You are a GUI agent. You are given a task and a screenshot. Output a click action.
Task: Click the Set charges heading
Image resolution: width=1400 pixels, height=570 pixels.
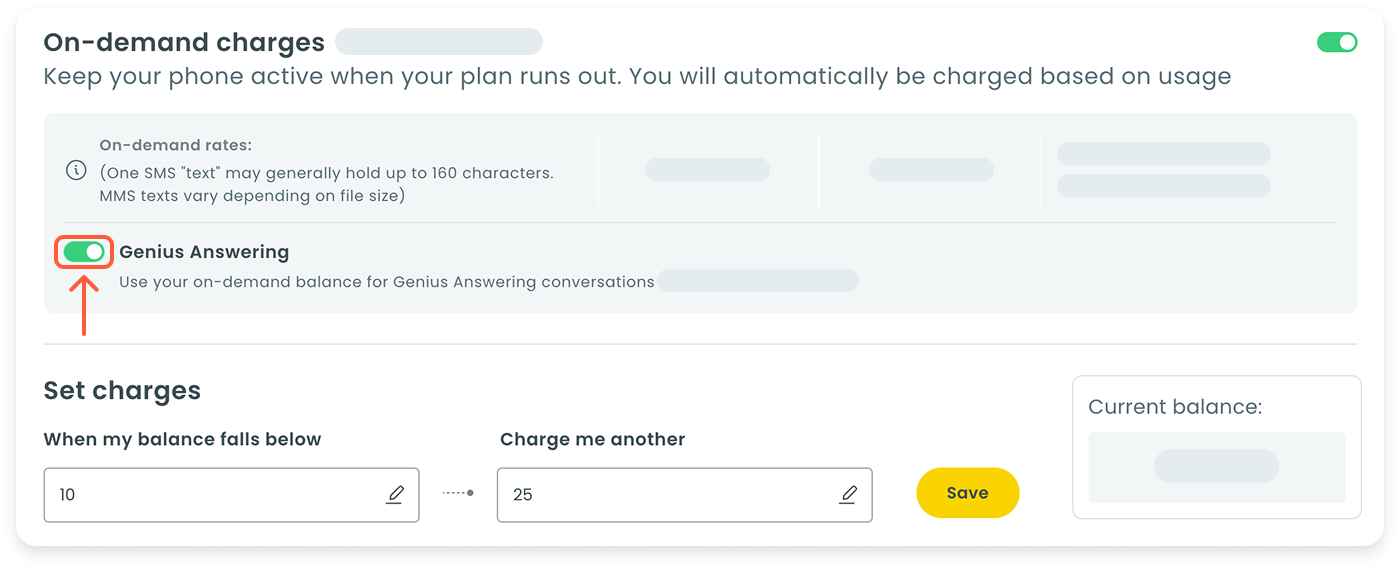tap(122, 390)
